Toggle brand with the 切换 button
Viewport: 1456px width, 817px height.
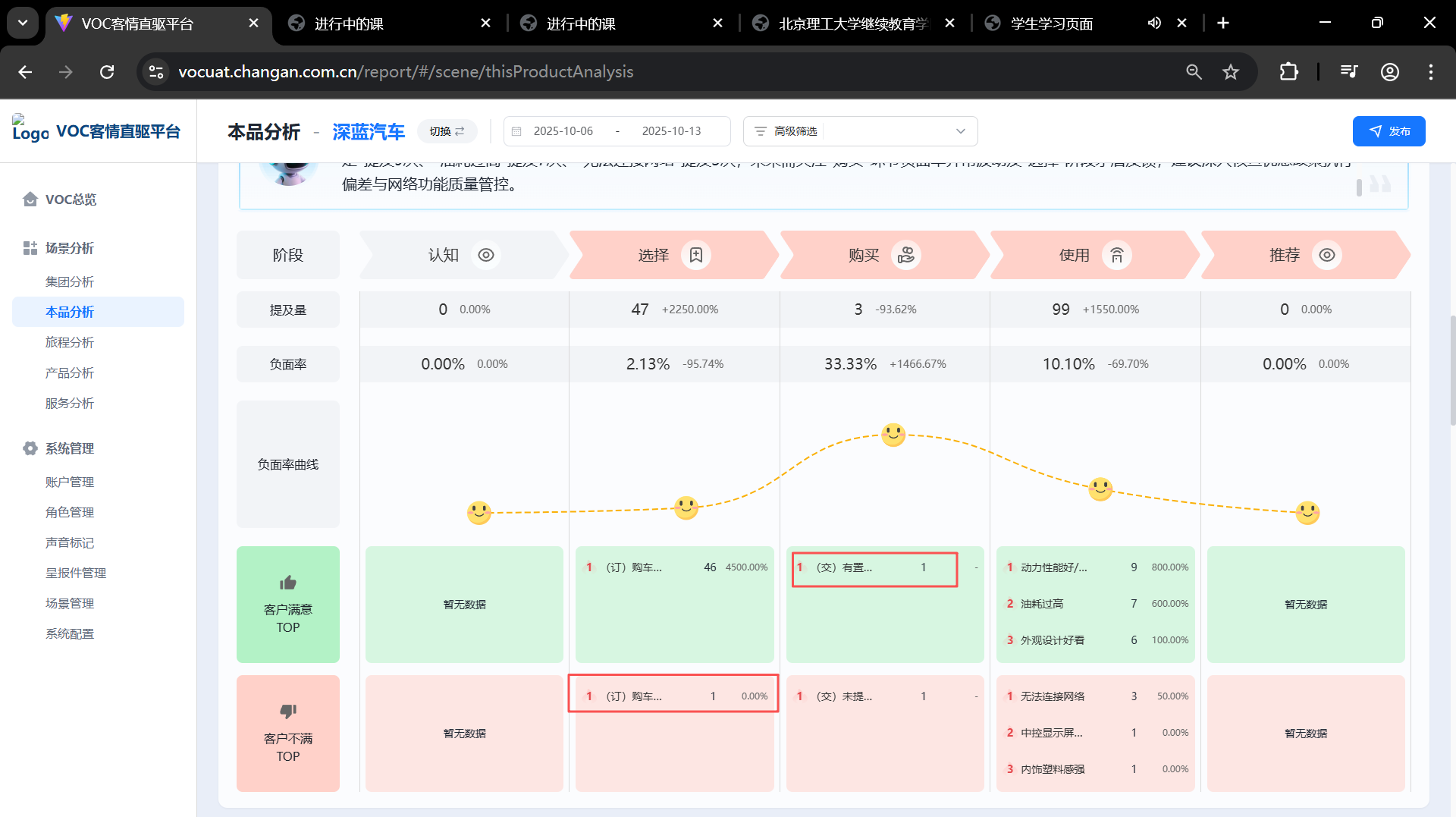coord(447,131)
